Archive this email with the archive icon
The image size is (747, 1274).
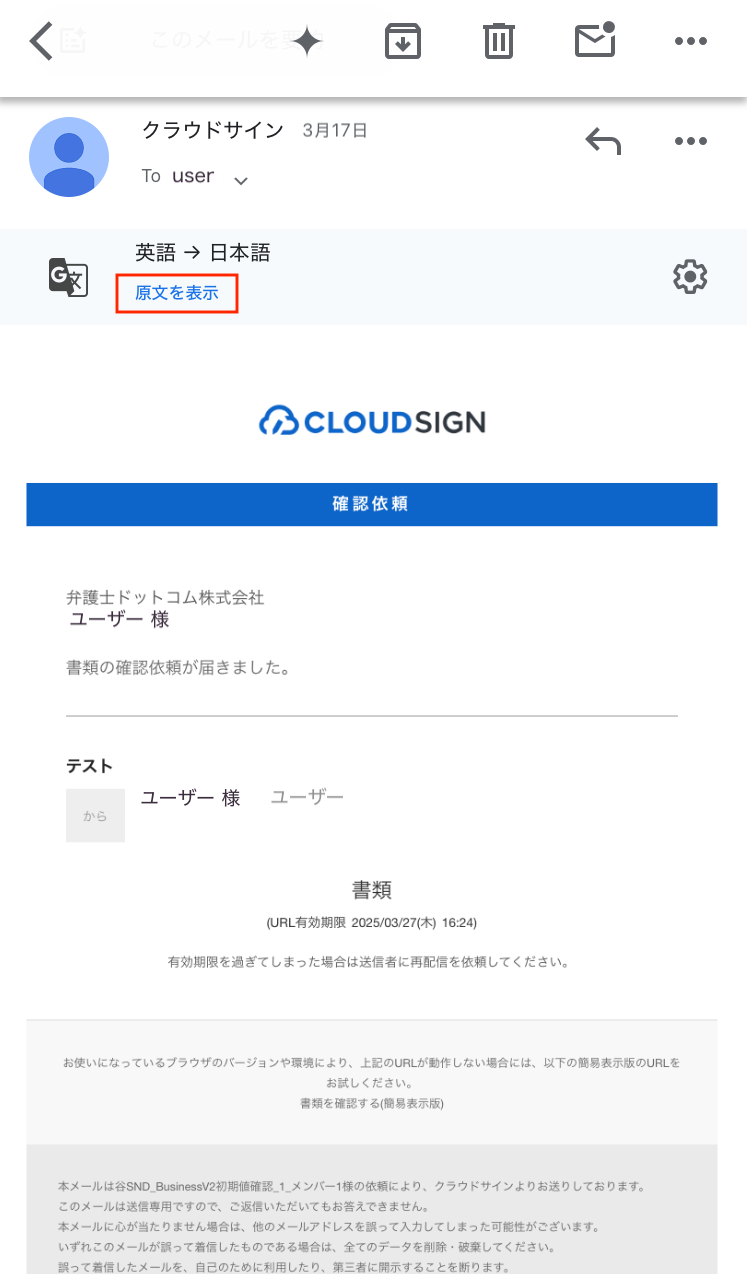(403, 41)
